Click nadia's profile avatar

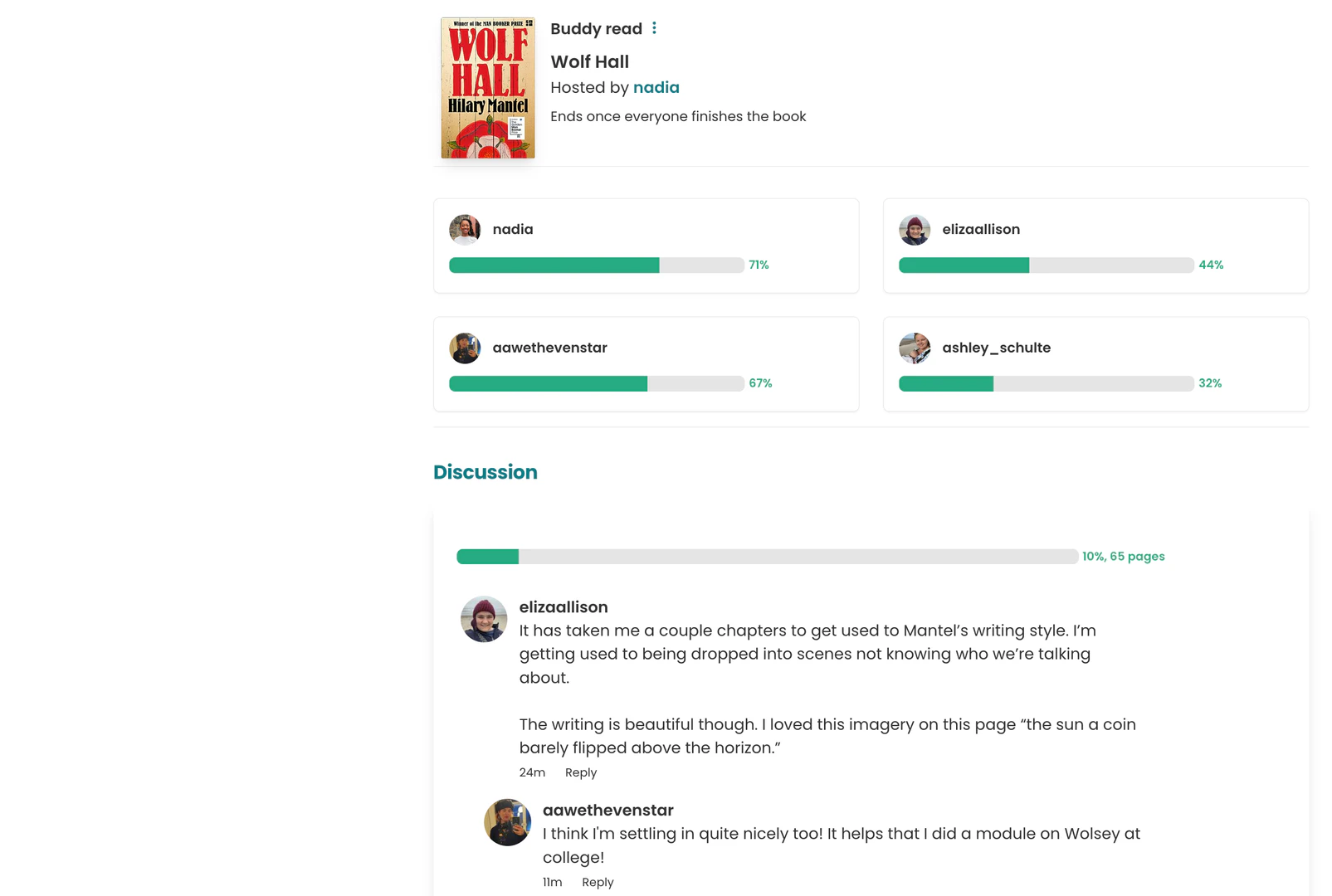(465, 230)
